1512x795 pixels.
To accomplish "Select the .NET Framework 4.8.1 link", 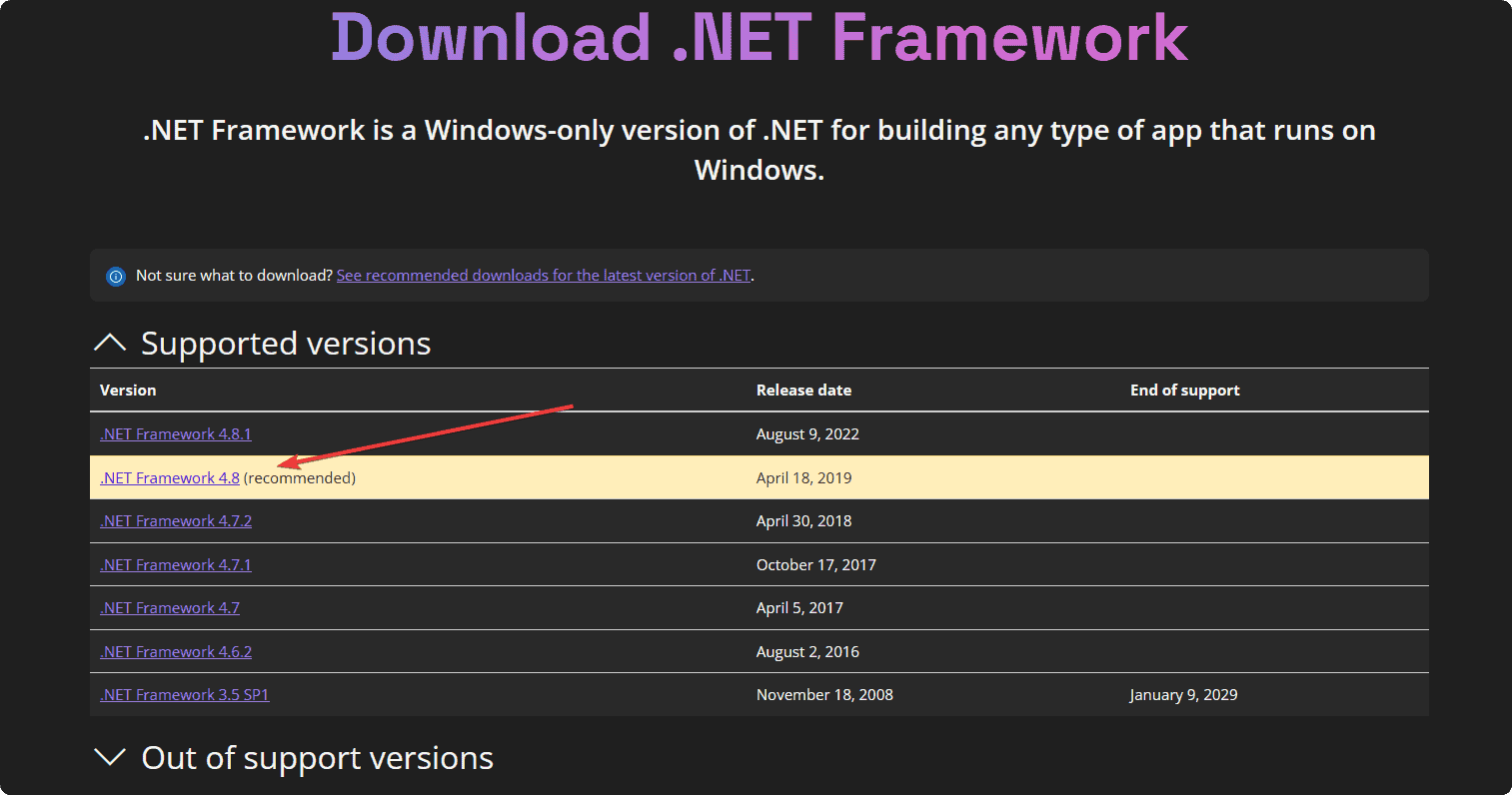I will click(175, 433).
